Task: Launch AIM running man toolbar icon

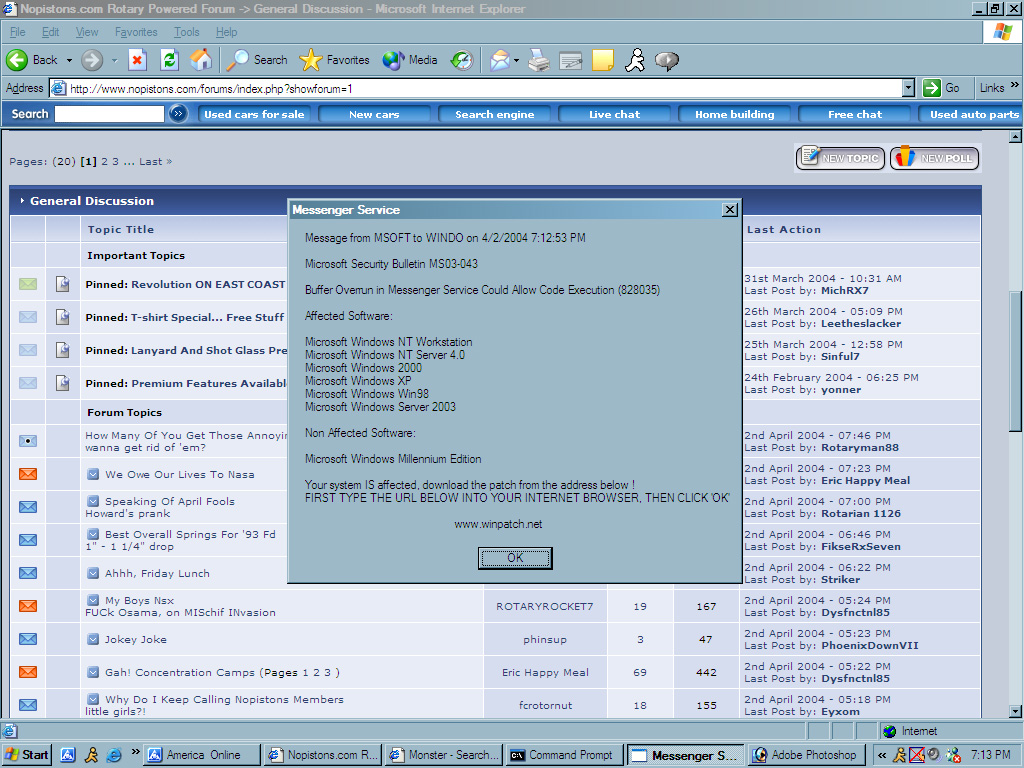Action: tap(635, 60)
